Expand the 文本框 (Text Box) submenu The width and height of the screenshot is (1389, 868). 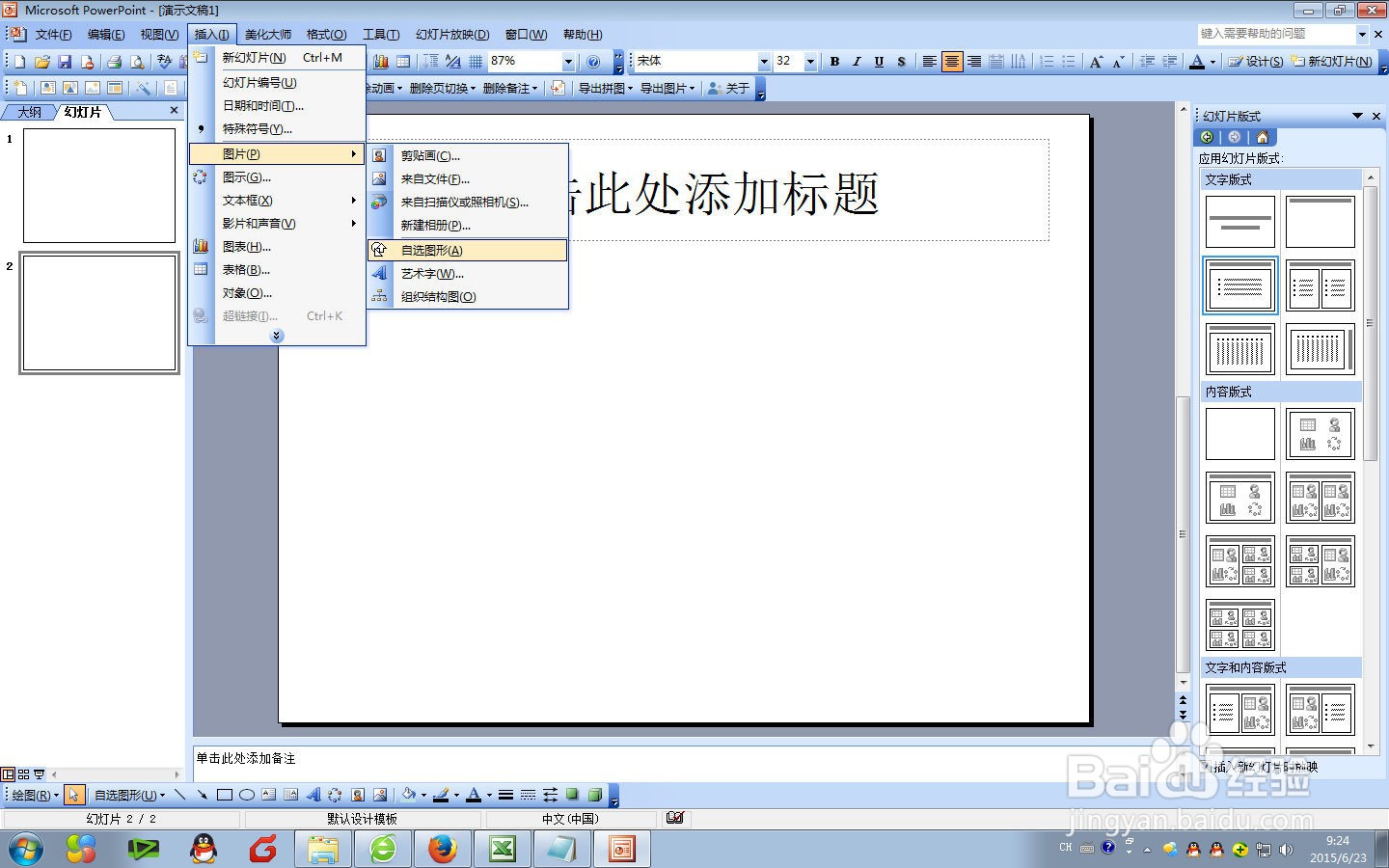[277, 201]
